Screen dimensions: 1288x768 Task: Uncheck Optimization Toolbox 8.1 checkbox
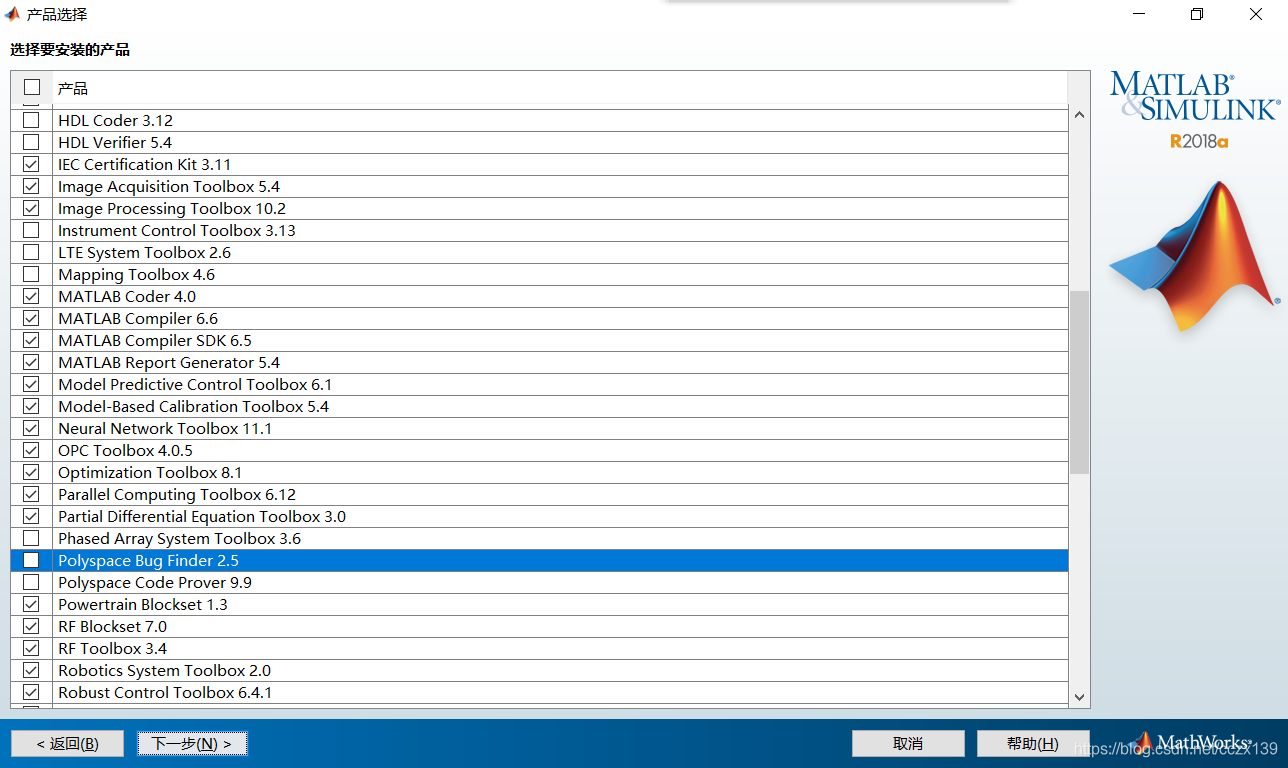click(x=31, y=472)
